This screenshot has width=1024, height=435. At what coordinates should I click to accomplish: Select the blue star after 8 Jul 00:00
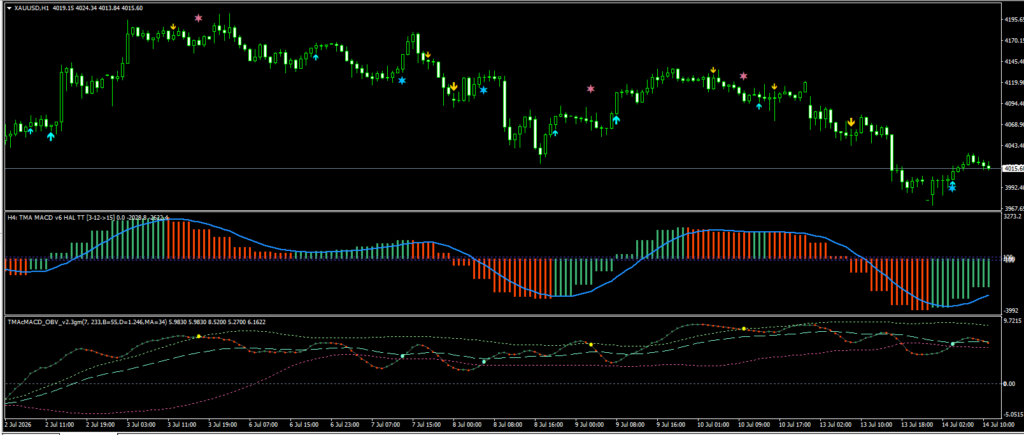tap(483, 90)
